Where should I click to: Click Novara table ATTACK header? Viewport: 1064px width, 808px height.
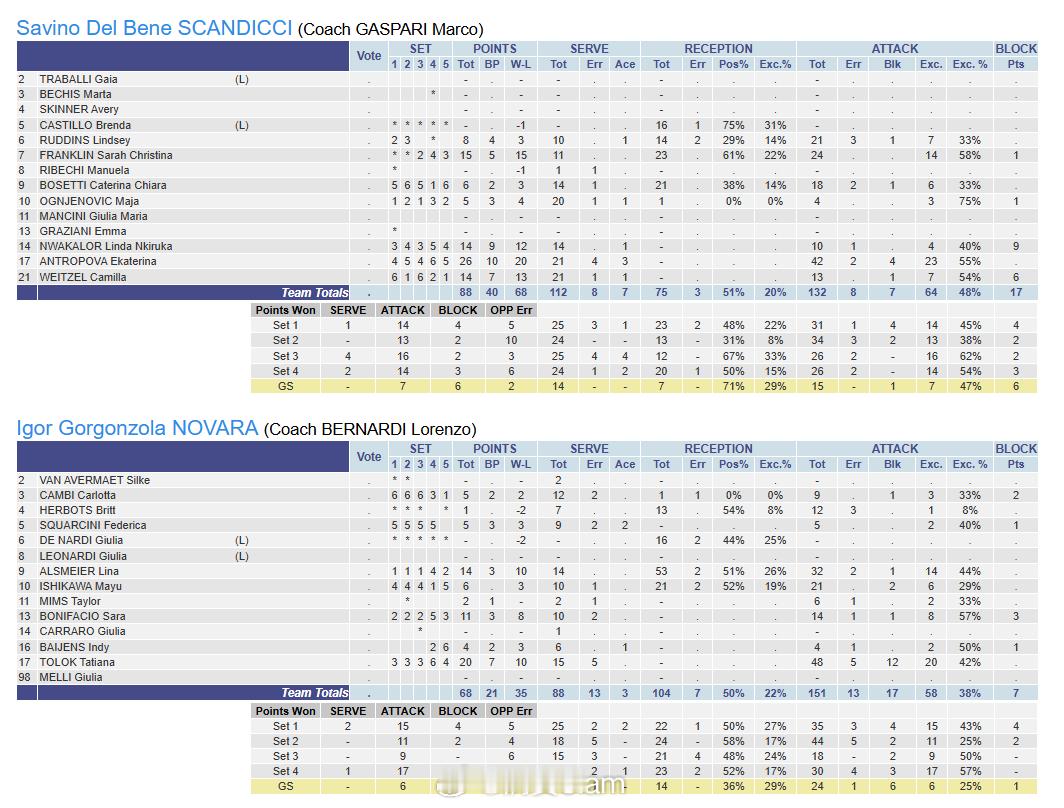[x=894, y=448]
